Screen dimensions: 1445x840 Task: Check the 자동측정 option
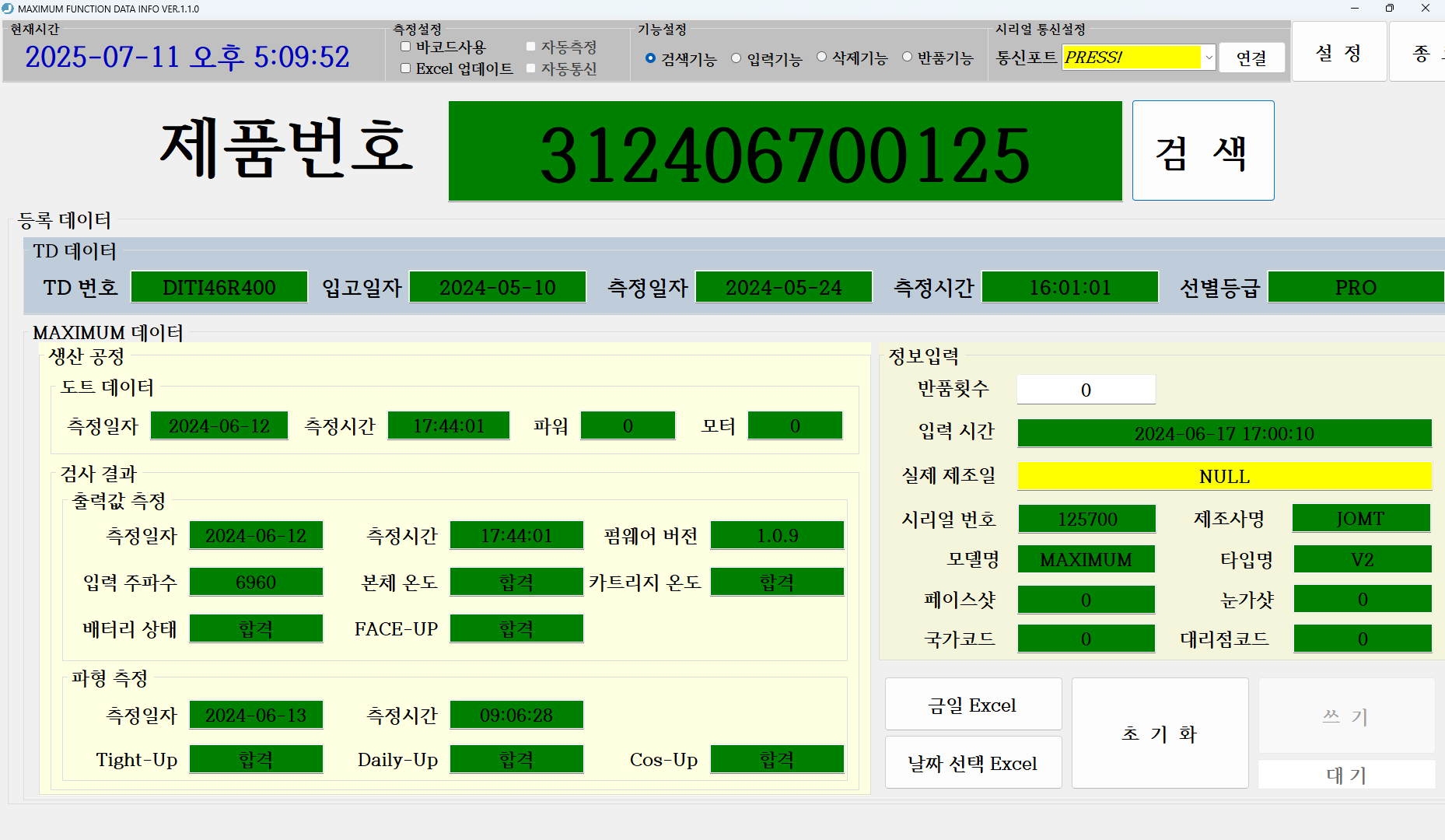tap(530, 47)
